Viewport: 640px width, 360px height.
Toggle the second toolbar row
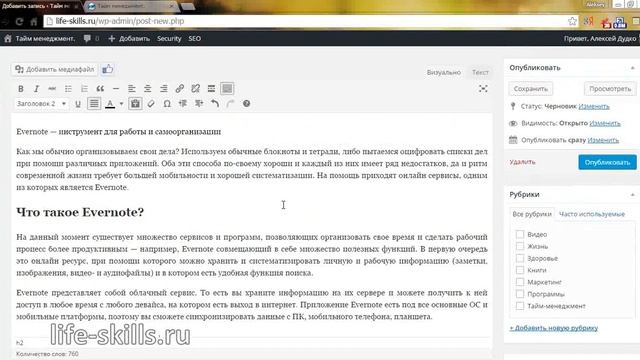tap(227, 89)
